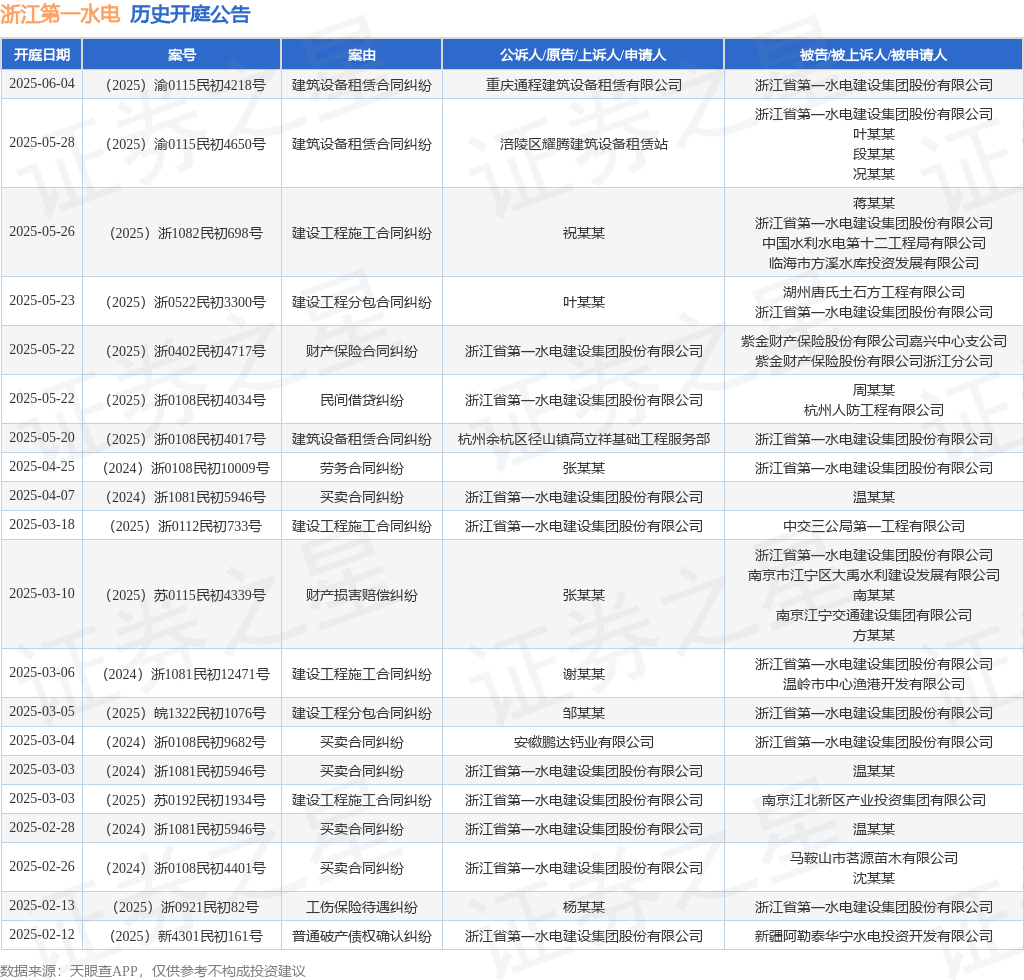Select case number (2024)浙0108民初9682号
The height and width of the screenshot is (980, 1024).
tap(185, 742)
